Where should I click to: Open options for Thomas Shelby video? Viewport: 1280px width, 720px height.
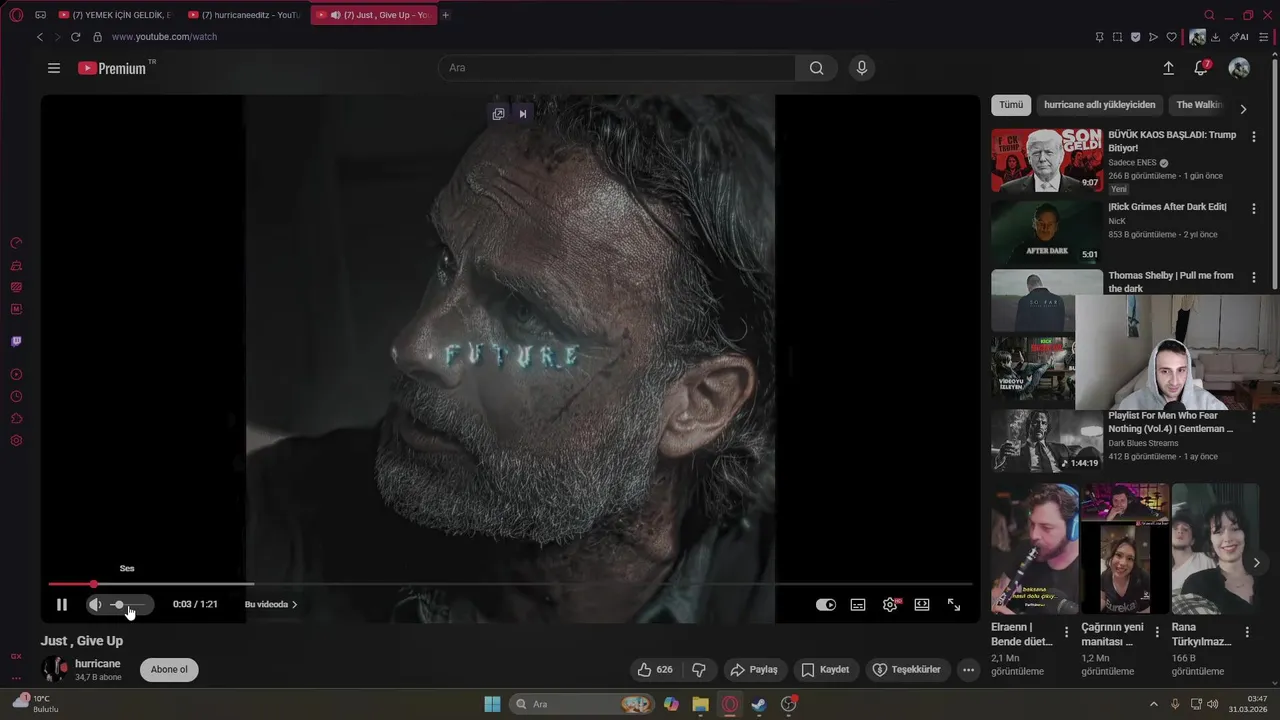click(1254, 277)
